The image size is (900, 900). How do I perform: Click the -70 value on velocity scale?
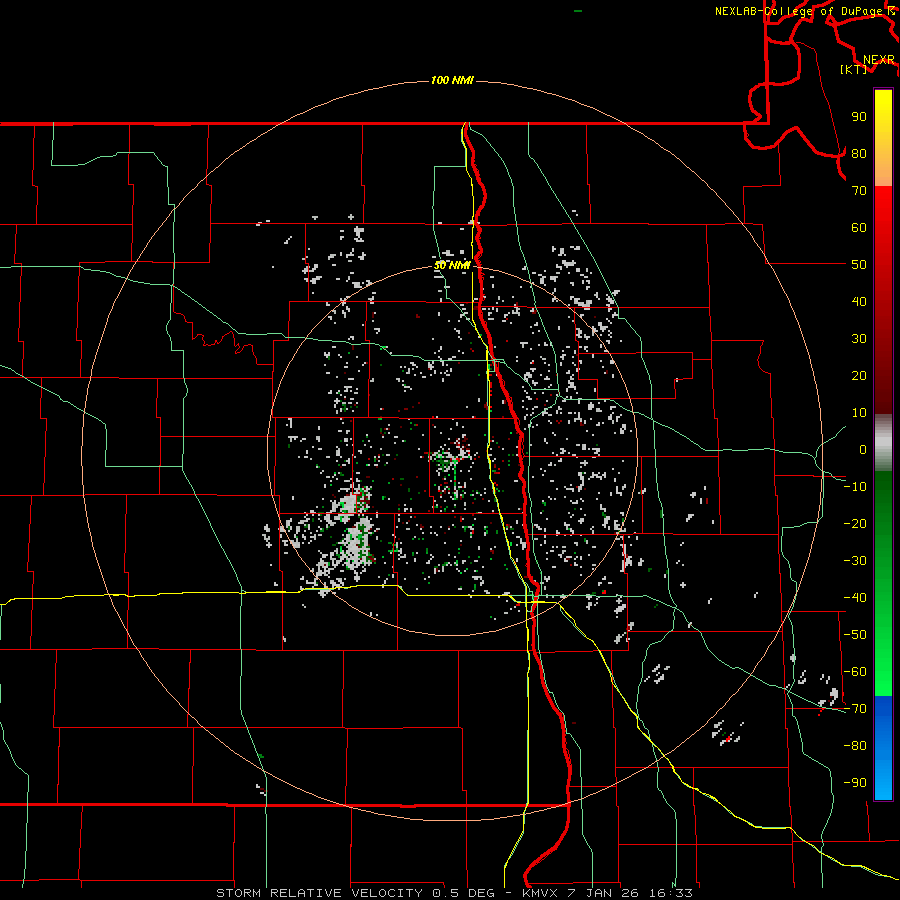click(855, 709)
